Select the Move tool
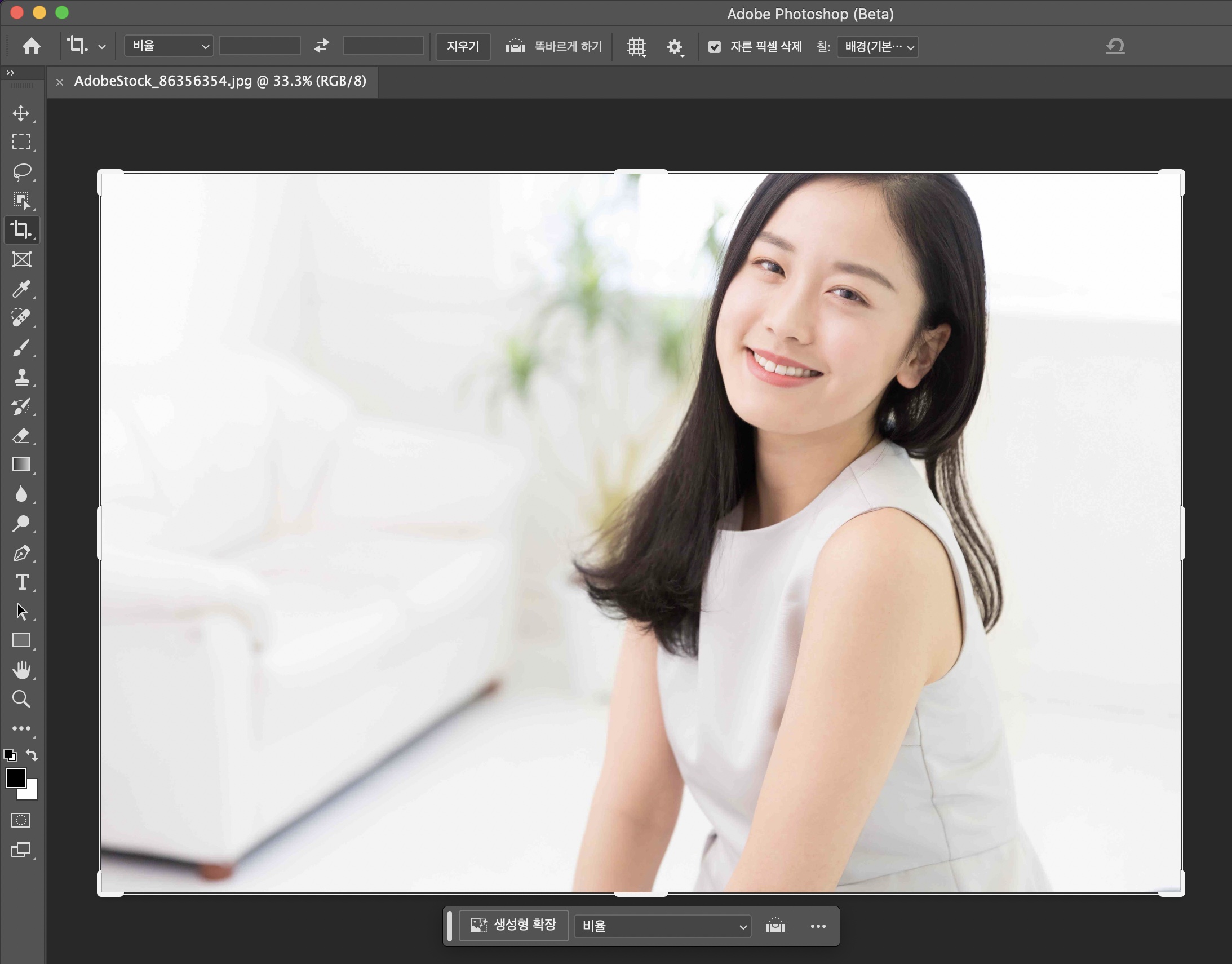 (x=21, y=113)
